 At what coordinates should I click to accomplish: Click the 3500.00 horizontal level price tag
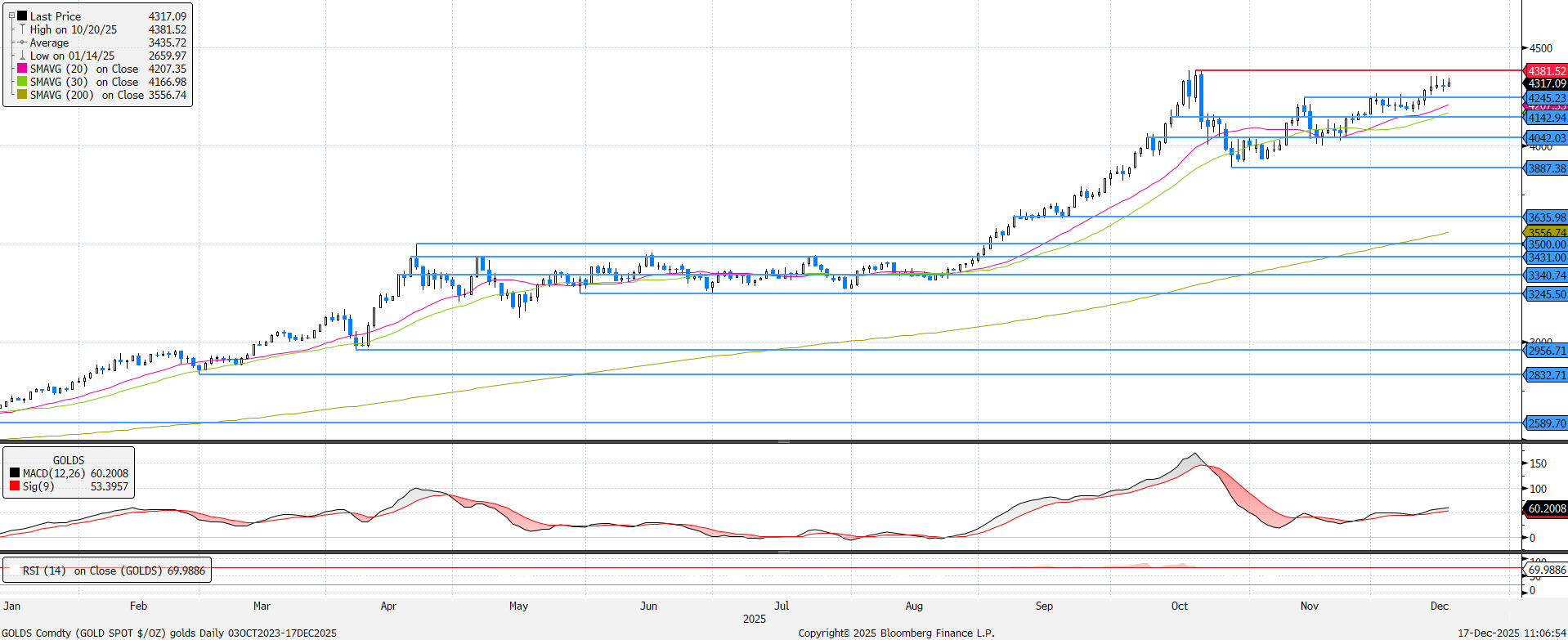click(1546, 244)
